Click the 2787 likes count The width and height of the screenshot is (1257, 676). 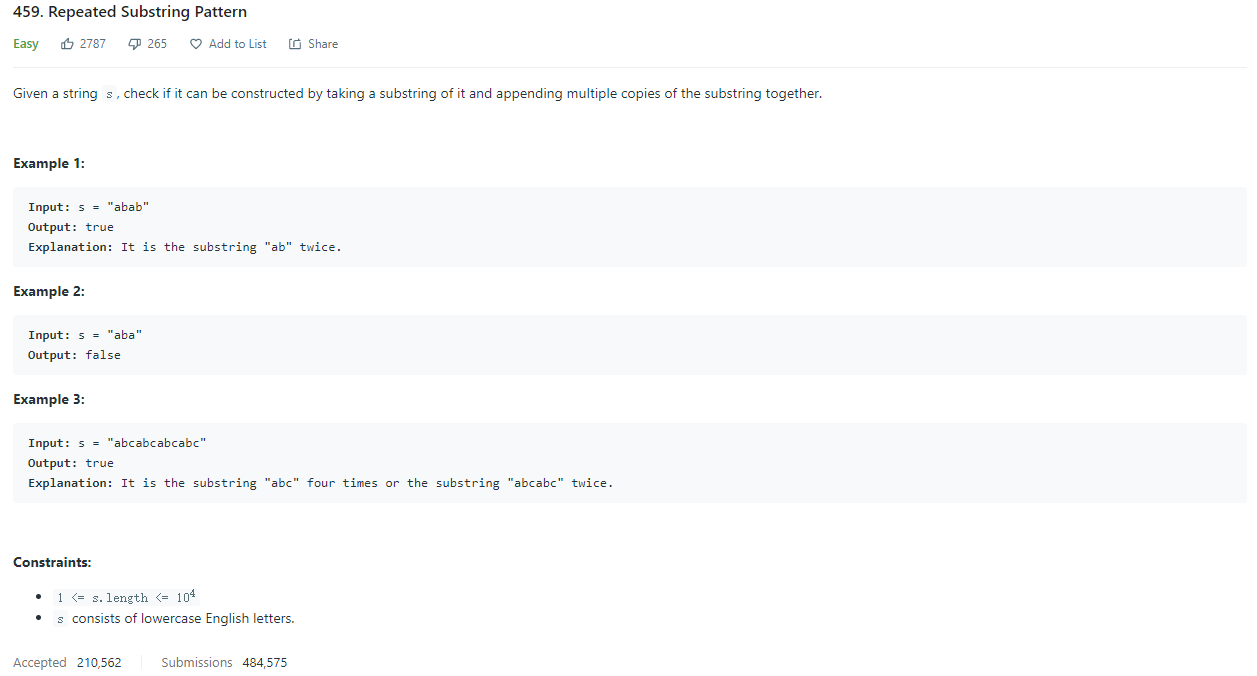click(x=93, y=44)
